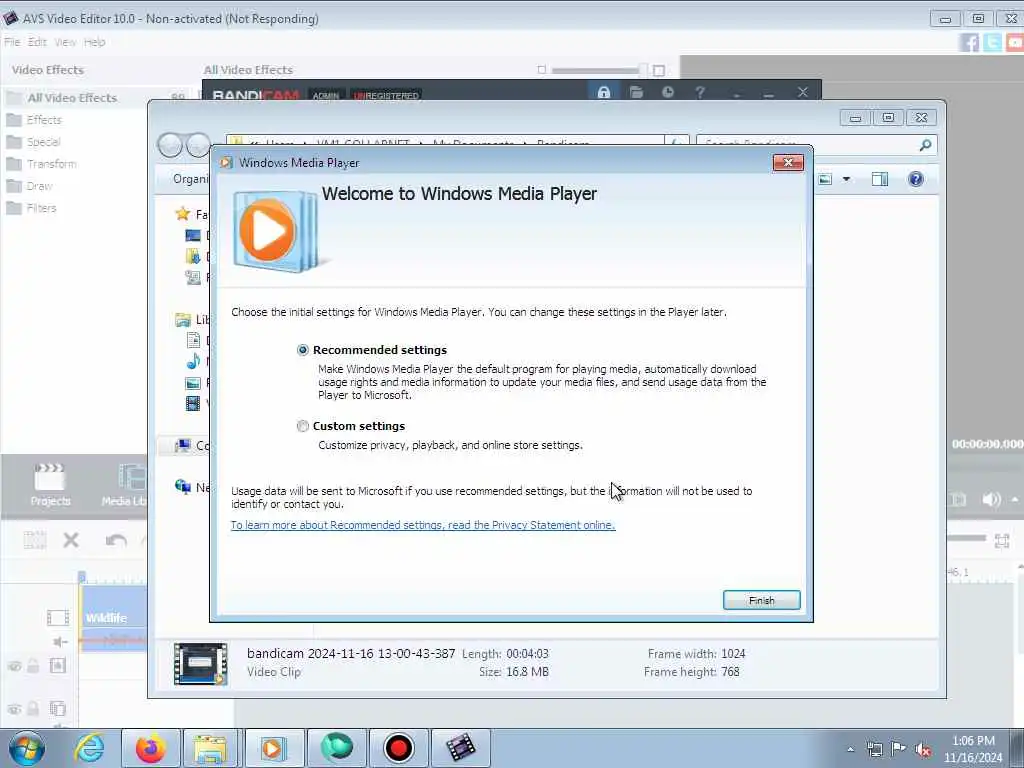Open the Privacy Statement online link
The height and width of the screenshot is (768, 1024).
423,525
